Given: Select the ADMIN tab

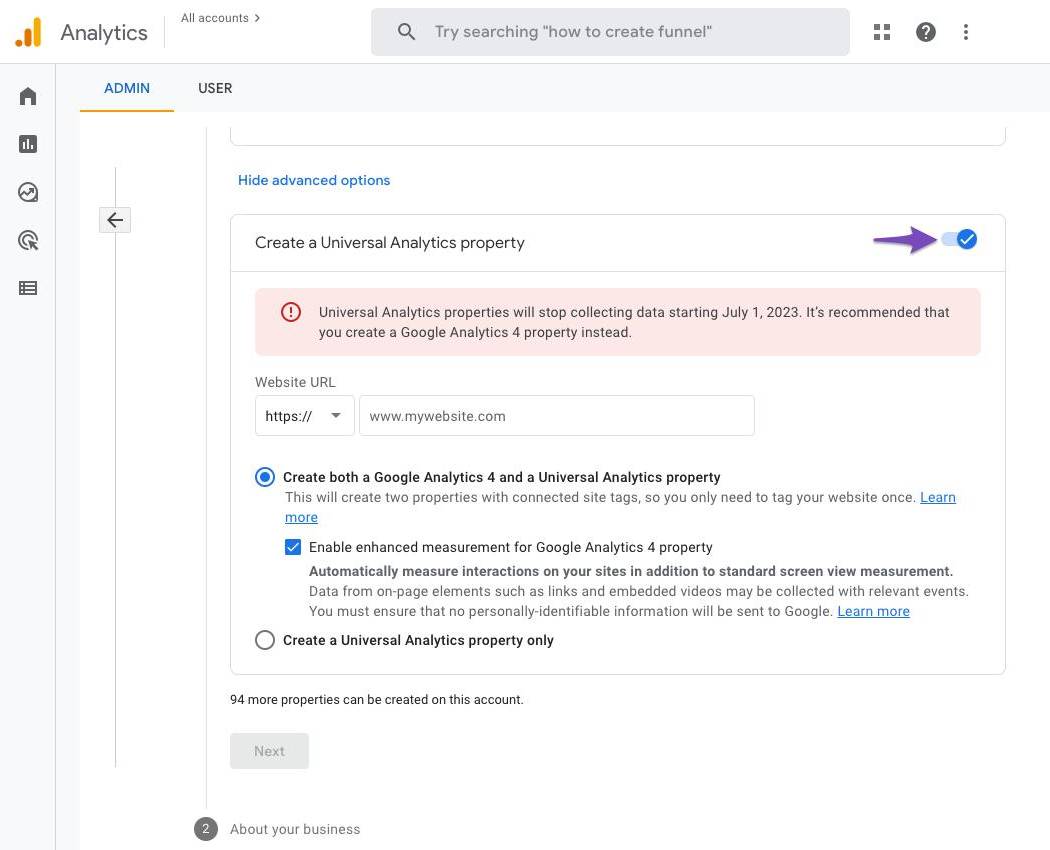Looking at the screenshot, I should coord(127,88).
